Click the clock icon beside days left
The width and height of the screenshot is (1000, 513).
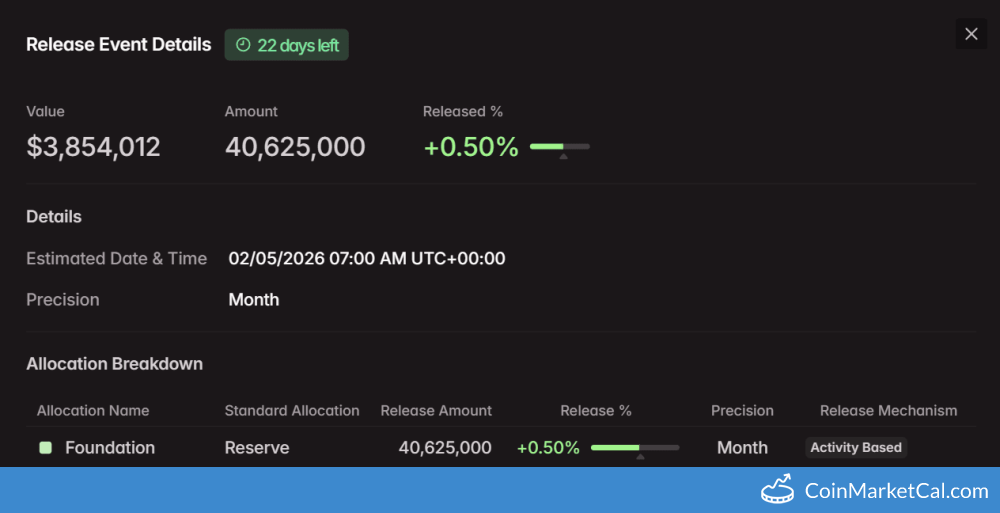pyautogui.click(x=243, y=46)
